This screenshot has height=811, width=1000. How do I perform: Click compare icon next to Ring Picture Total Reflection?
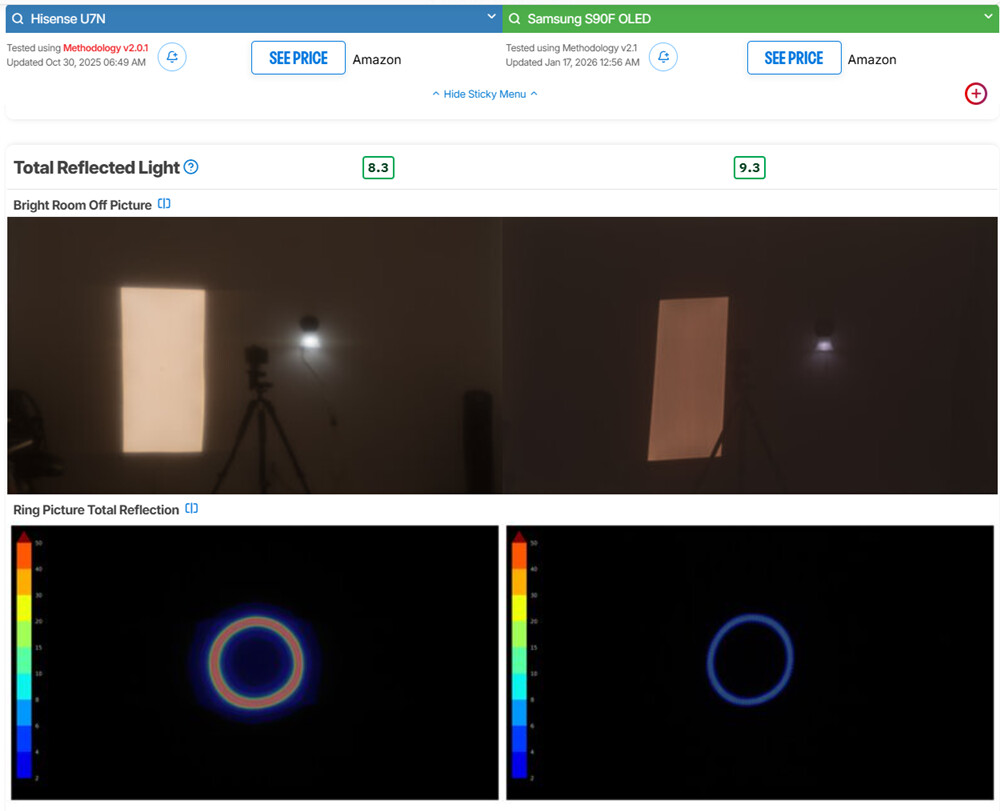click(191, 509)
